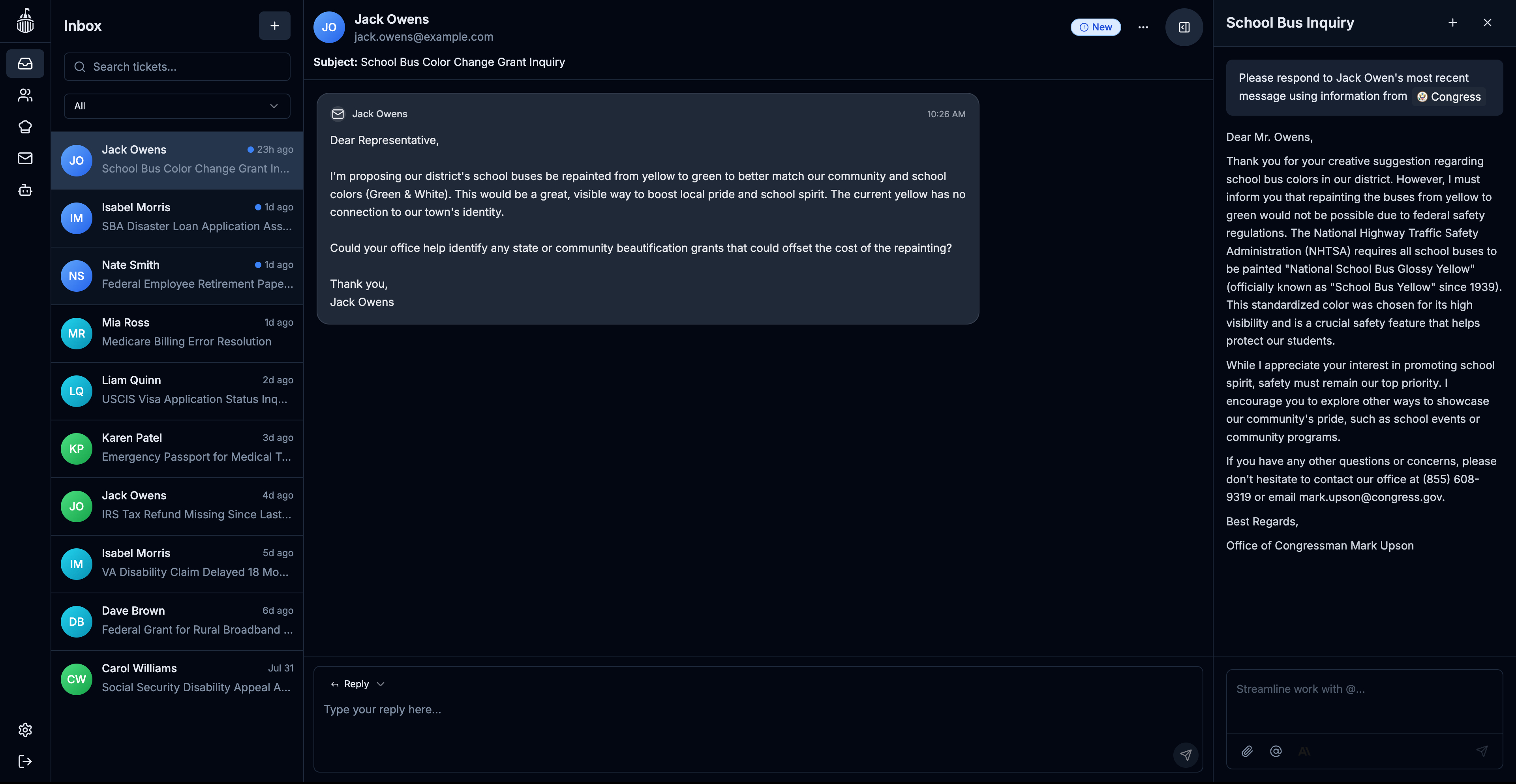The width and height of the screenshot is (1516, 784).
Task: Click the New status badge
Action: (1095, 27)
